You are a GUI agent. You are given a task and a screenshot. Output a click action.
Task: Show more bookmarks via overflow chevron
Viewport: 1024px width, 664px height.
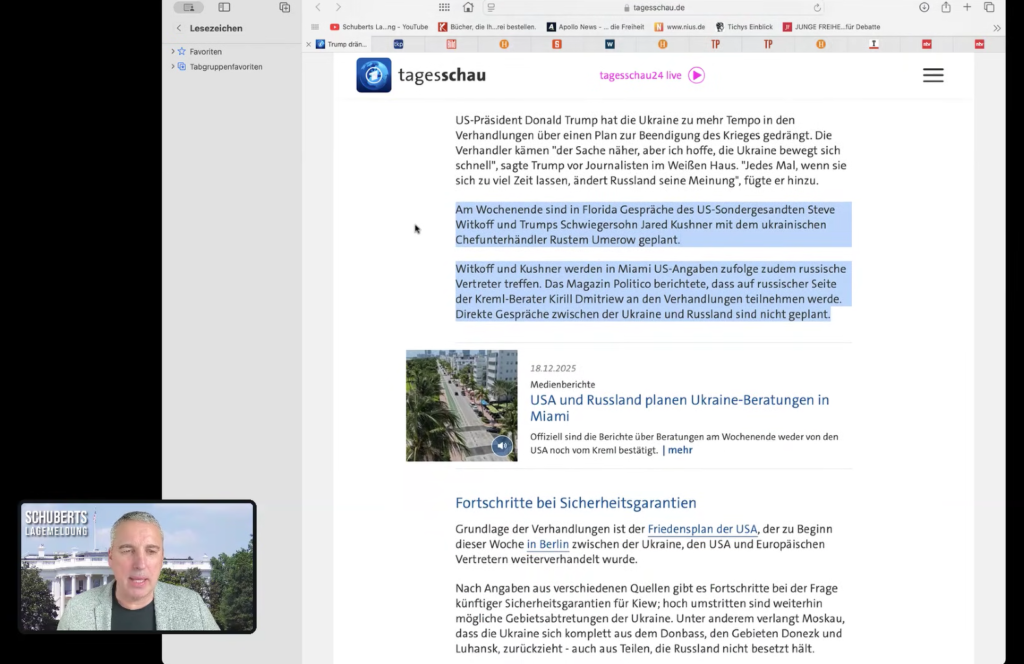click(x=996, y=28)
